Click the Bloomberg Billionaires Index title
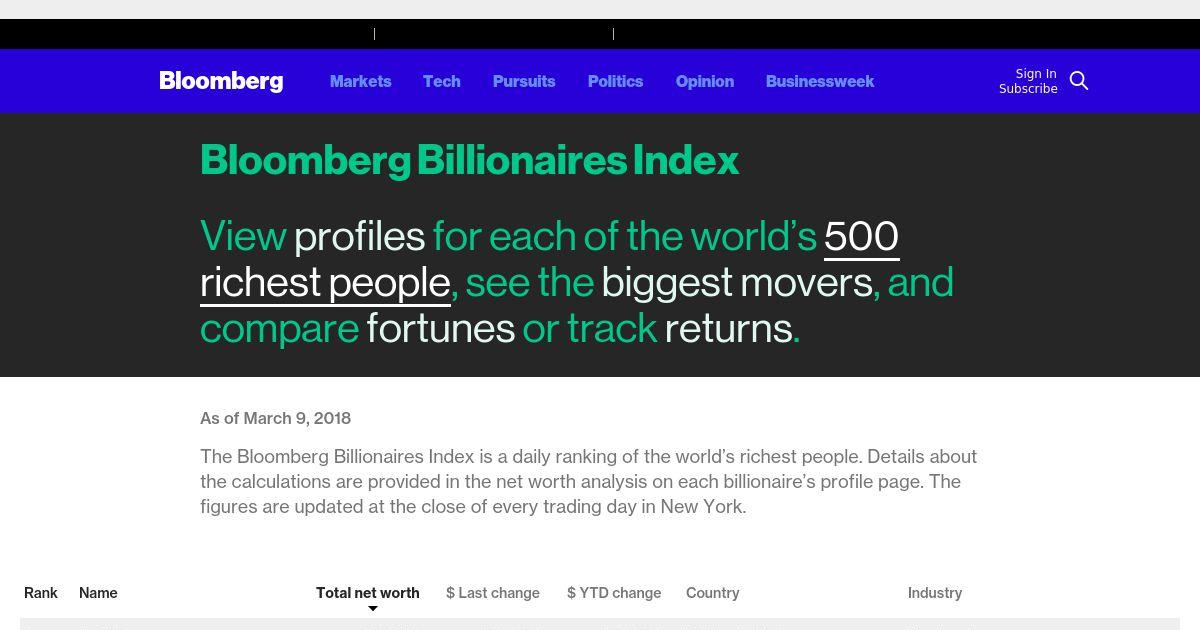Screen dimensions: 1200x630 pyautogui.click(x=470, y=160)
